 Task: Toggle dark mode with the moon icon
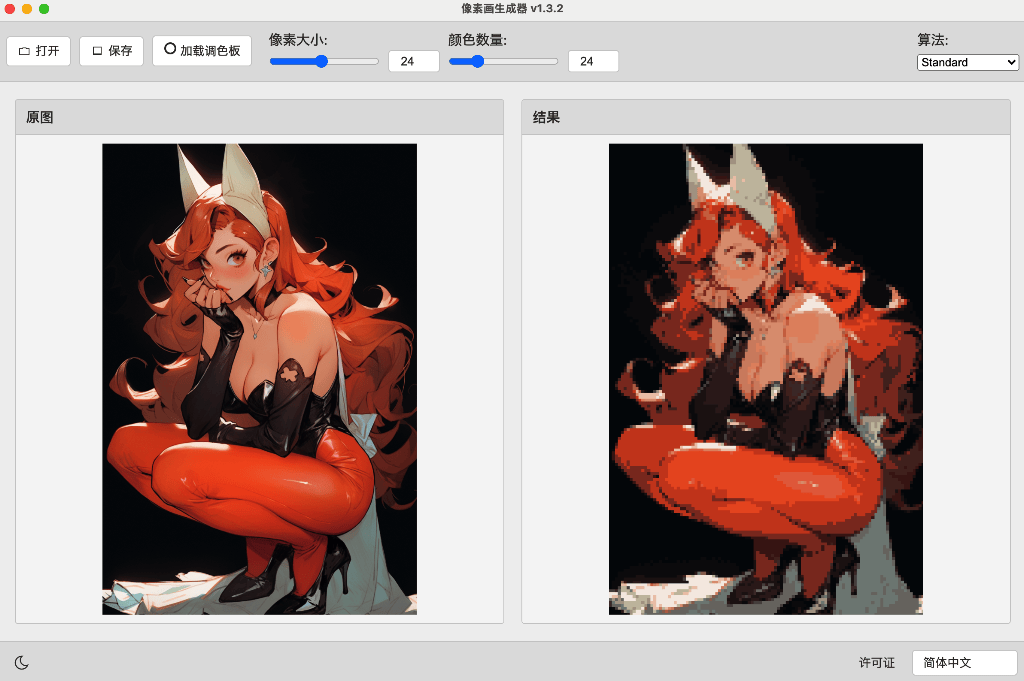click(21, 662)
